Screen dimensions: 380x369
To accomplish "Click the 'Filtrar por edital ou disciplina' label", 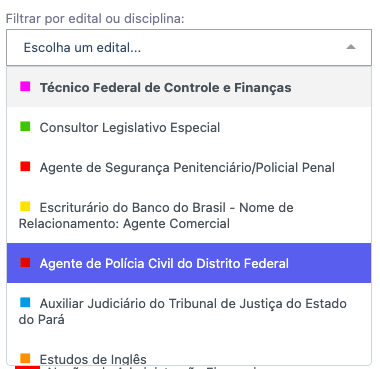I will coord(95,19).
